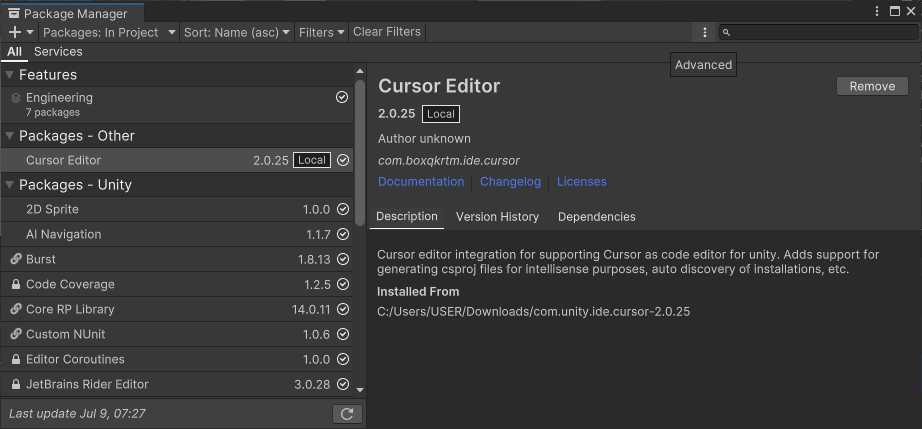Click Clear Filters button
922x429 pixels.
point(387,32)
